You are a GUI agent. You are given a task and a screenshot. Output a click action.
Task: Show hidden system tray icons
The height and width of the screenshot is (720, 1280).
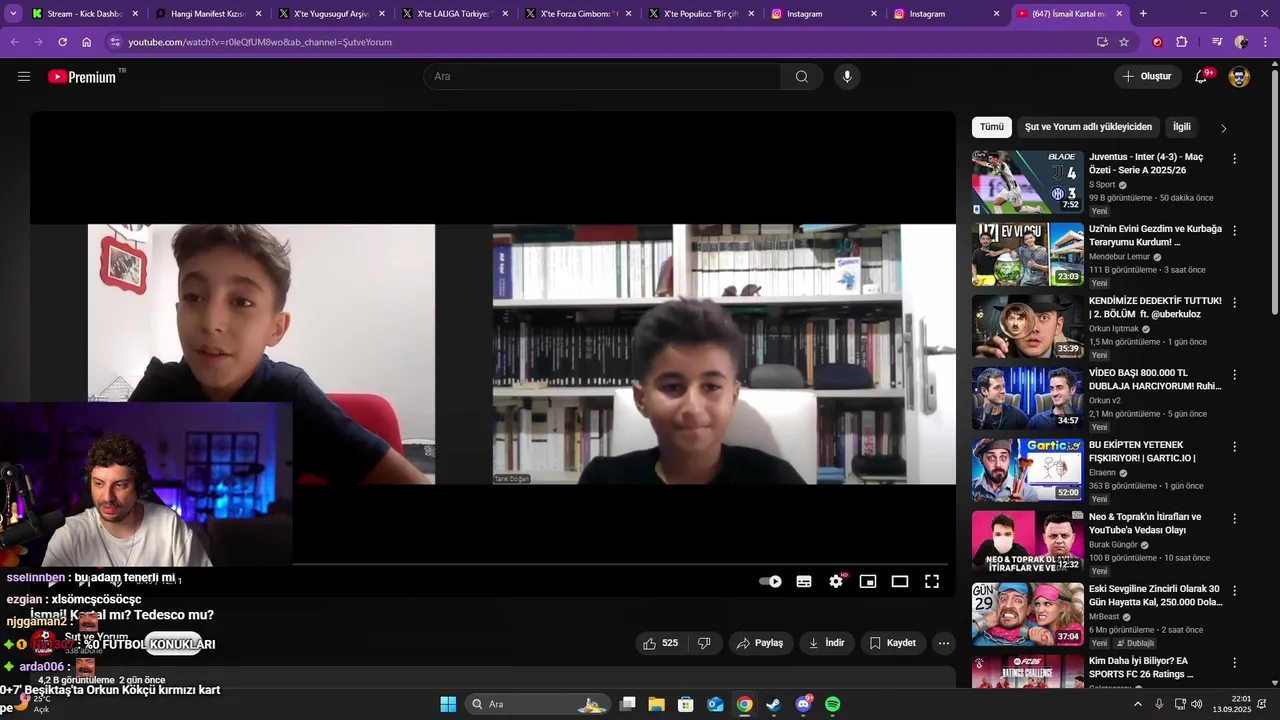tap(1137, 704)
